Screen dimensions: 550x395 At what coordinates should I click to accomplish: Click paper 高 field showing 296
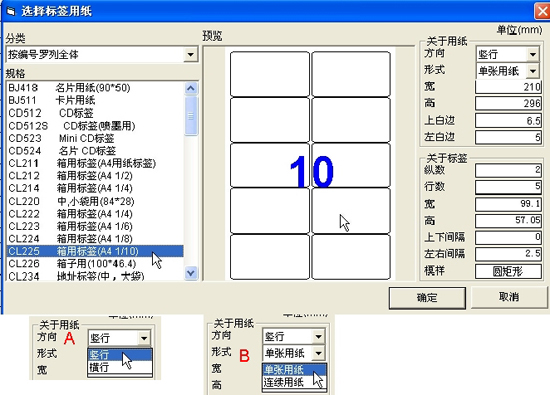click(x=508, y=103)
